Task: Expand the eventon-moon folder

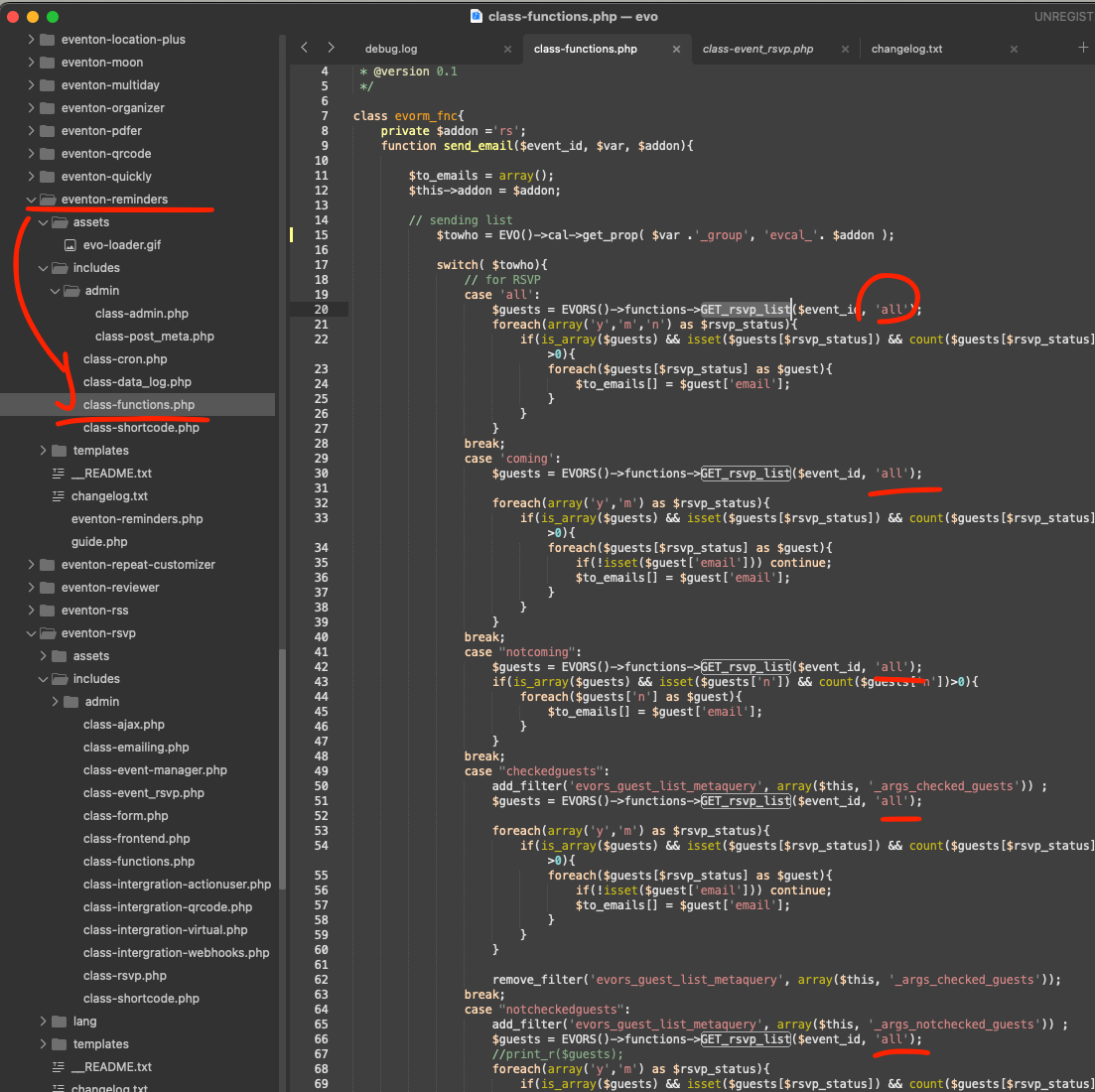Action: 31,63
